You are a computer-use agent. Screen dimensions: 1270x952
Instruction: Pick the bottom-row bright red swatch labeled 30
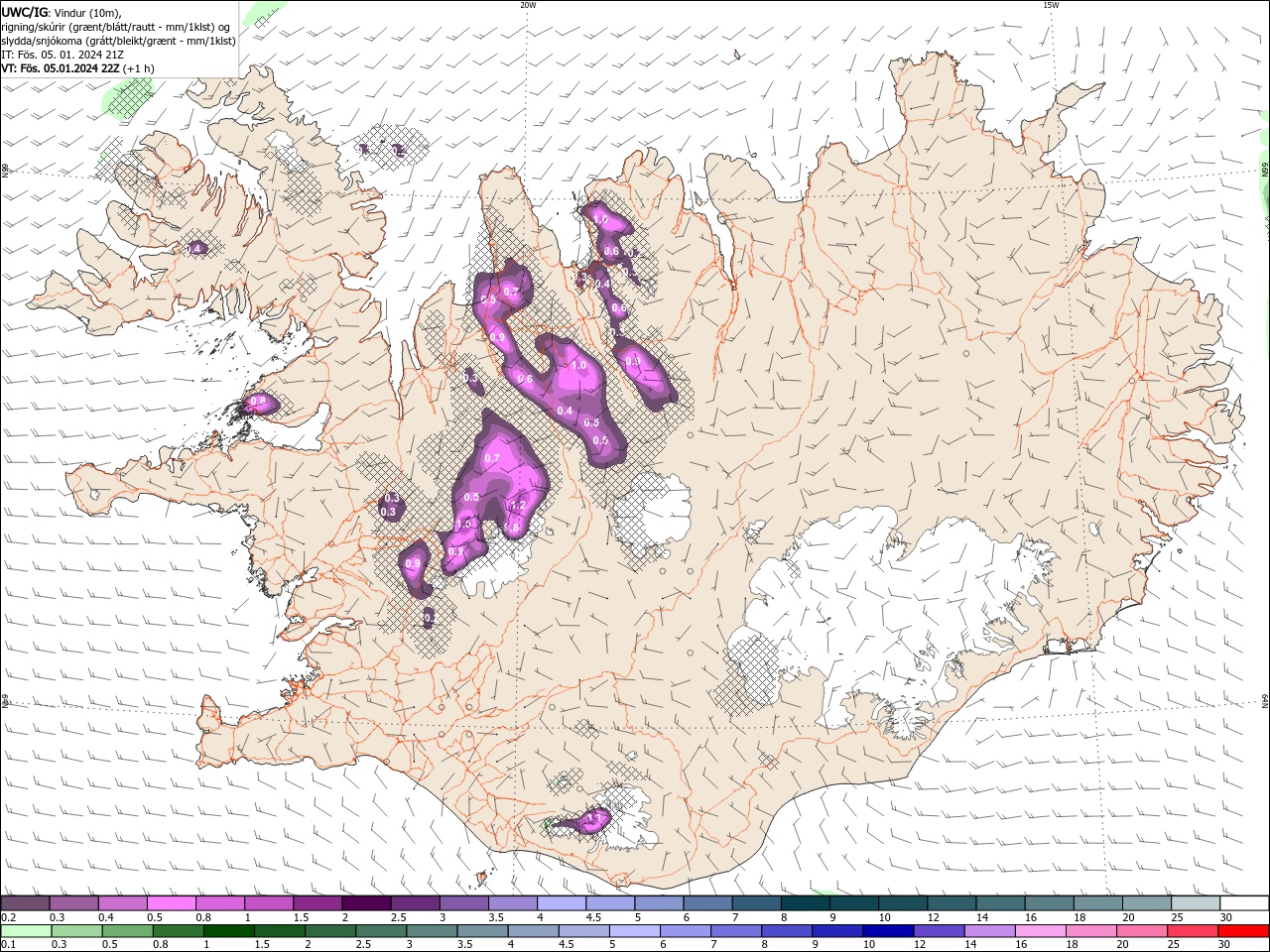(1244, 931)
